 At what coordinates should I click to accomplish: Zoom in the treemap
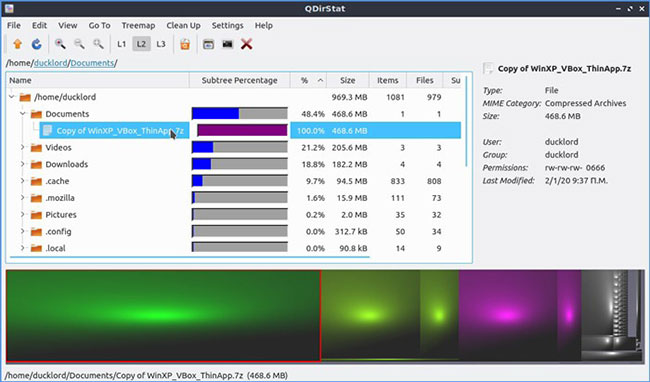(x=60, y=44)
